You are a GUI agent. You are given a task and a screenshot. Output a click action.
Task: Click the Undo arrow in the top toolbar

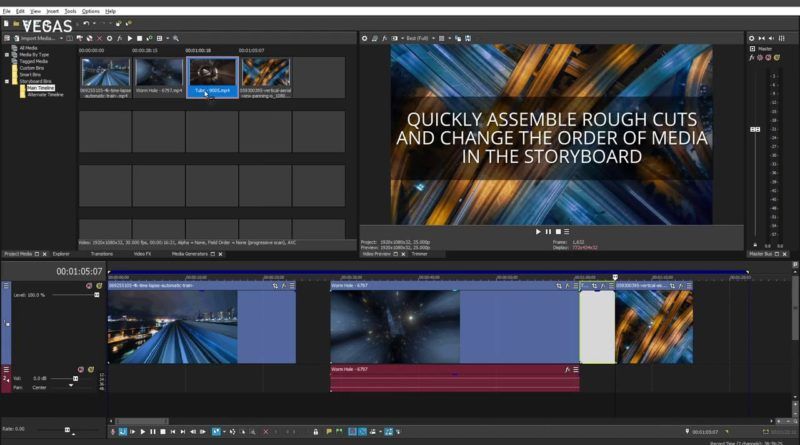[x=86, y=23]
